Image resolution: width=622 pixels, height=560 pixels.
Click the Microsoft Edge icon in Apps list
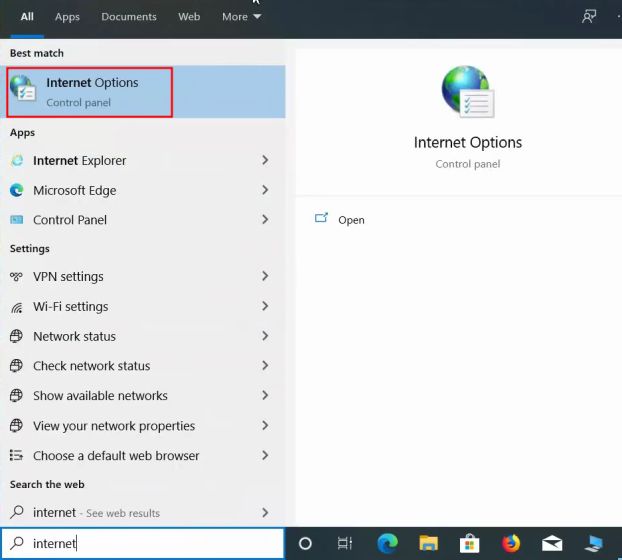click(x=17, y=190)
